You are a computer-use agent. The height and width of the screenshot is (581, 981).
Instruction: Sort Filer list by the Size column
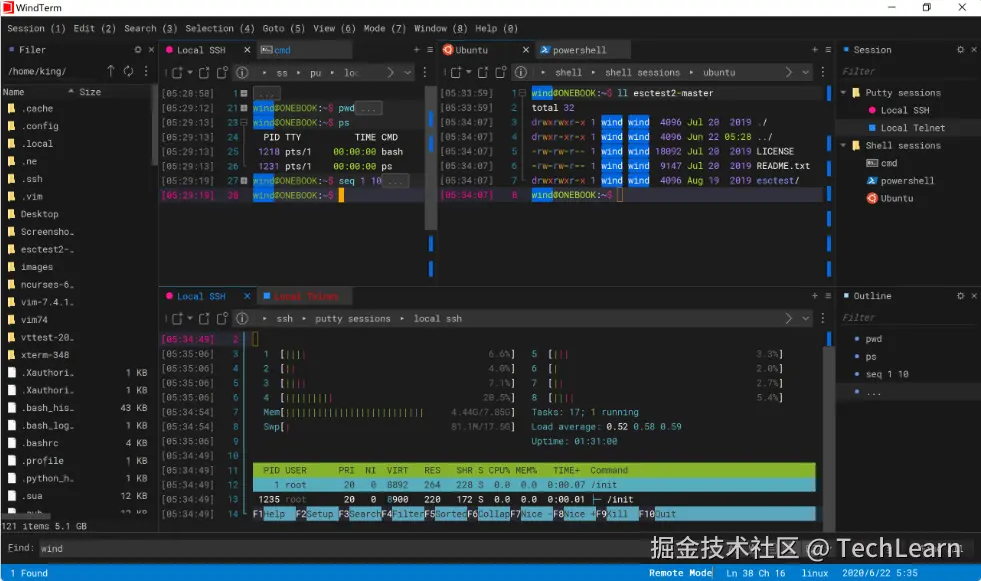point(90,92)
